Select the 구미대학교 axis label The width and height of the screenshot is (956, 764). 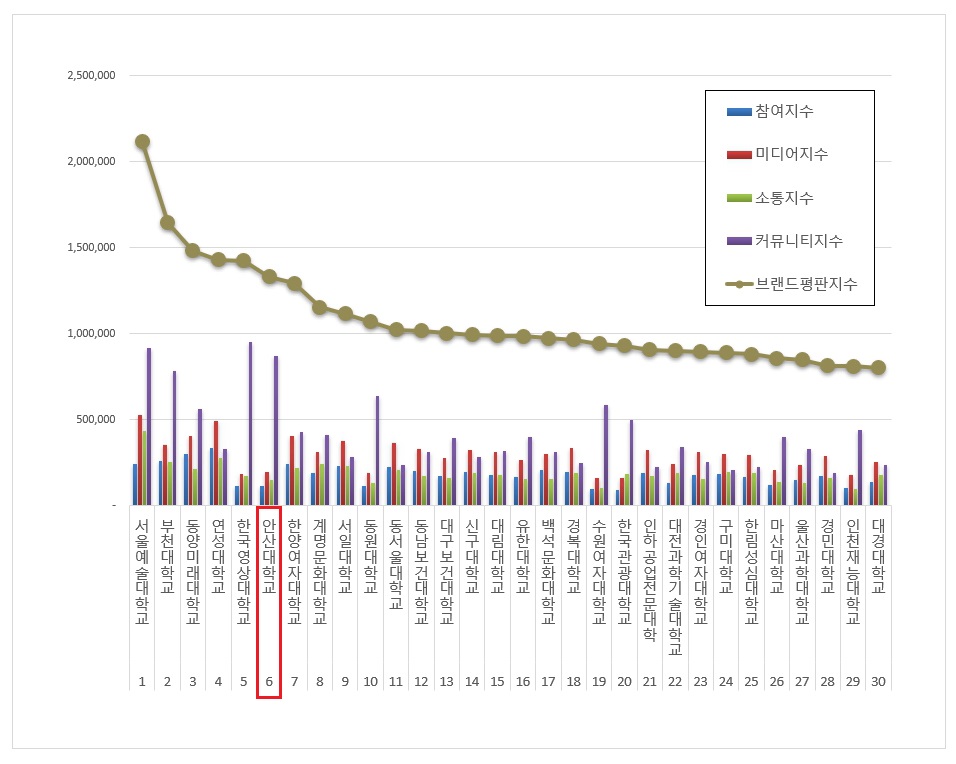coord(726,556)
